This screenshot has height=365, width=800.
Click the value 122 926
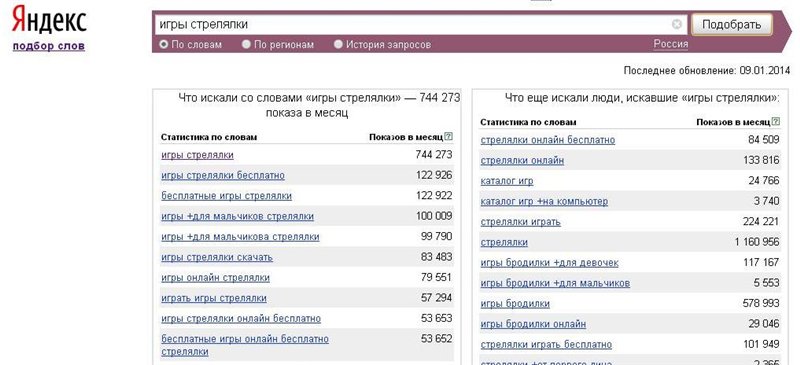click(x=434, y=175)
